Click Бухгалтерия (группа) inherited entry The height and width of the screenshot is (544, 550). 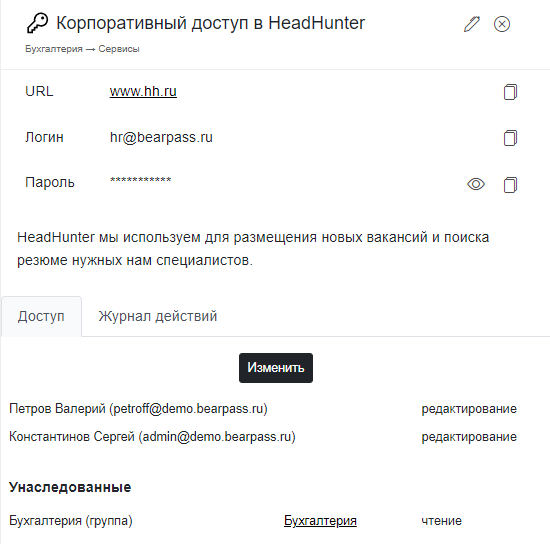coord(71,521)
